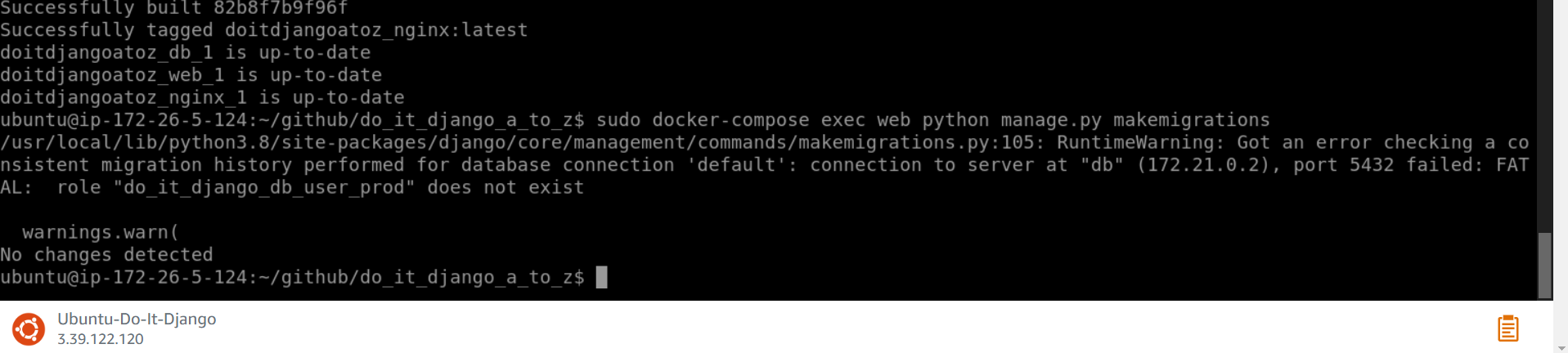Click the final shell prompt line
The width and height of the screenshot is (1568, 353).
pyautogui.click(x=303, y=278)
